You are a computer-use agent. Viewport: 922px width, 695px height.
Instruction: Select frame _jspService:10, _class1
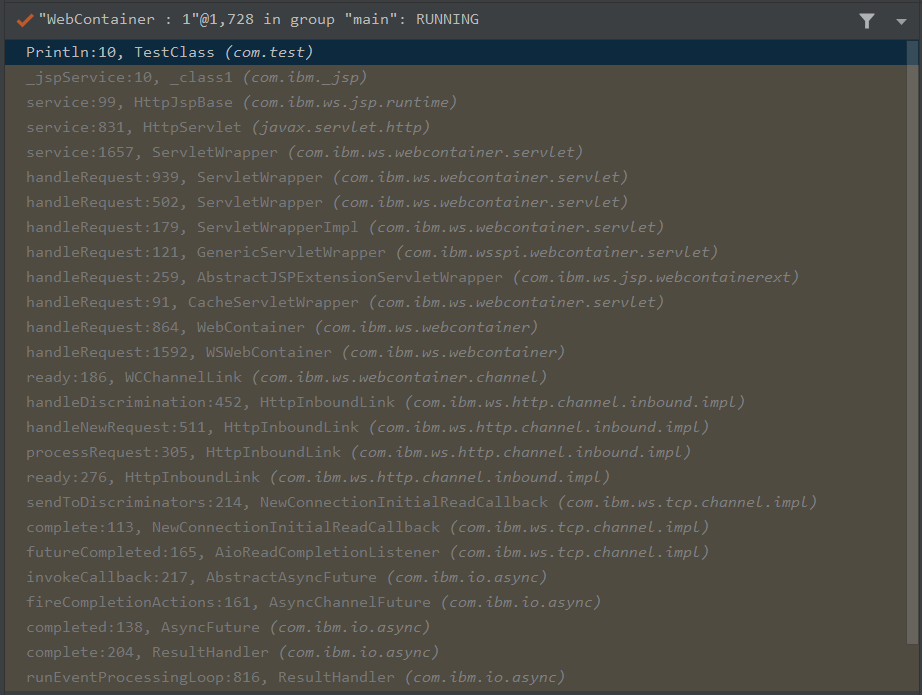[456, 78]
